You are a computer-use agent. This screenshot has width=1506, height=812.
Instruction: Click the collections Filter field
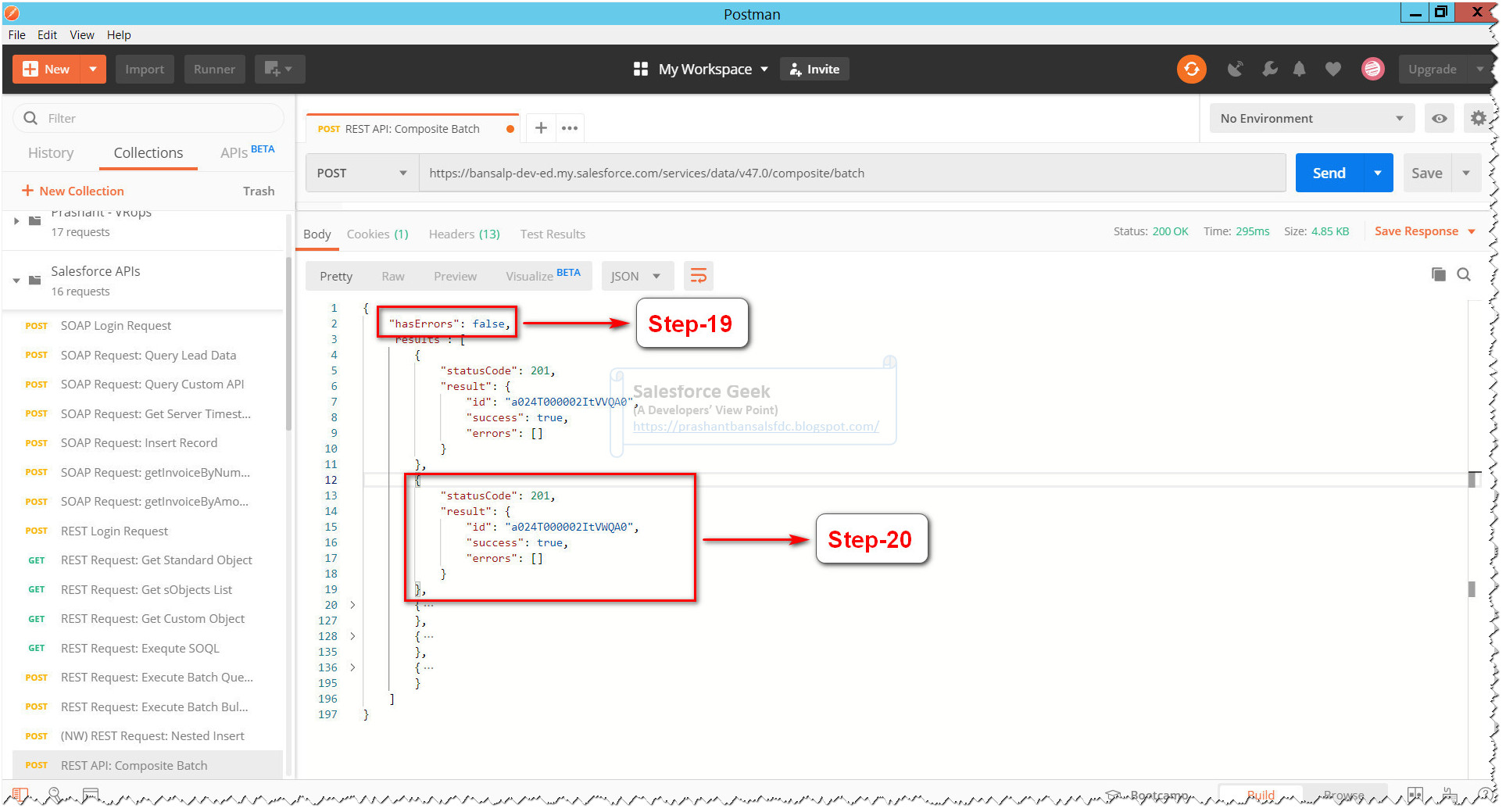(x=148, y=118)
